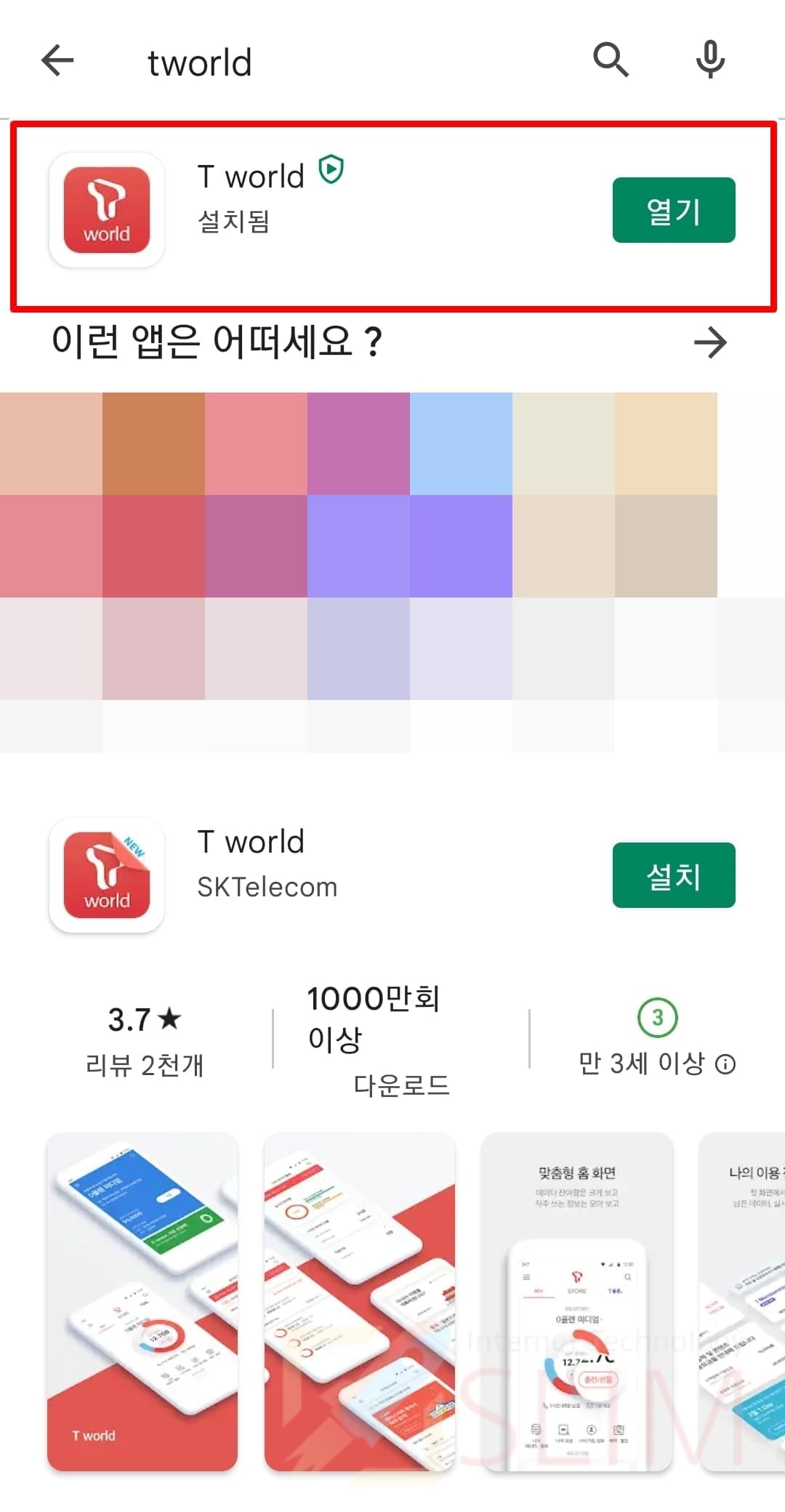Tap the green 열기 button

pyautogui.click(x=674, y=210)
